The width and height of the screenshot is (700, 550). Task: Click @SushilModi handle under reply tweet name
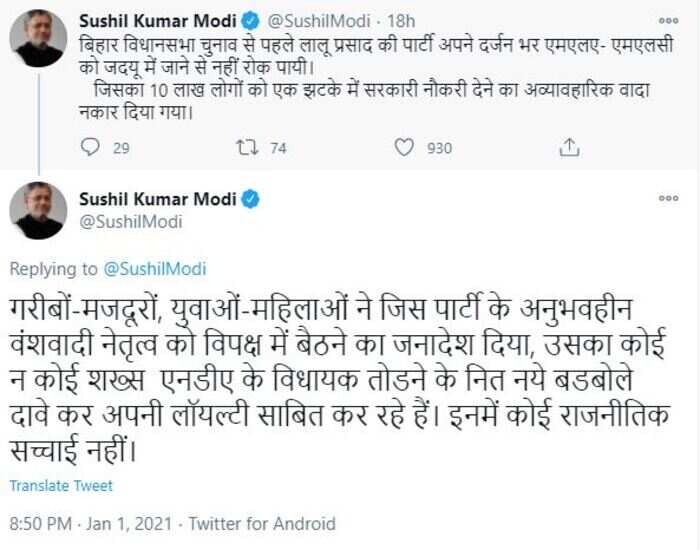click(x=131, y=221)
